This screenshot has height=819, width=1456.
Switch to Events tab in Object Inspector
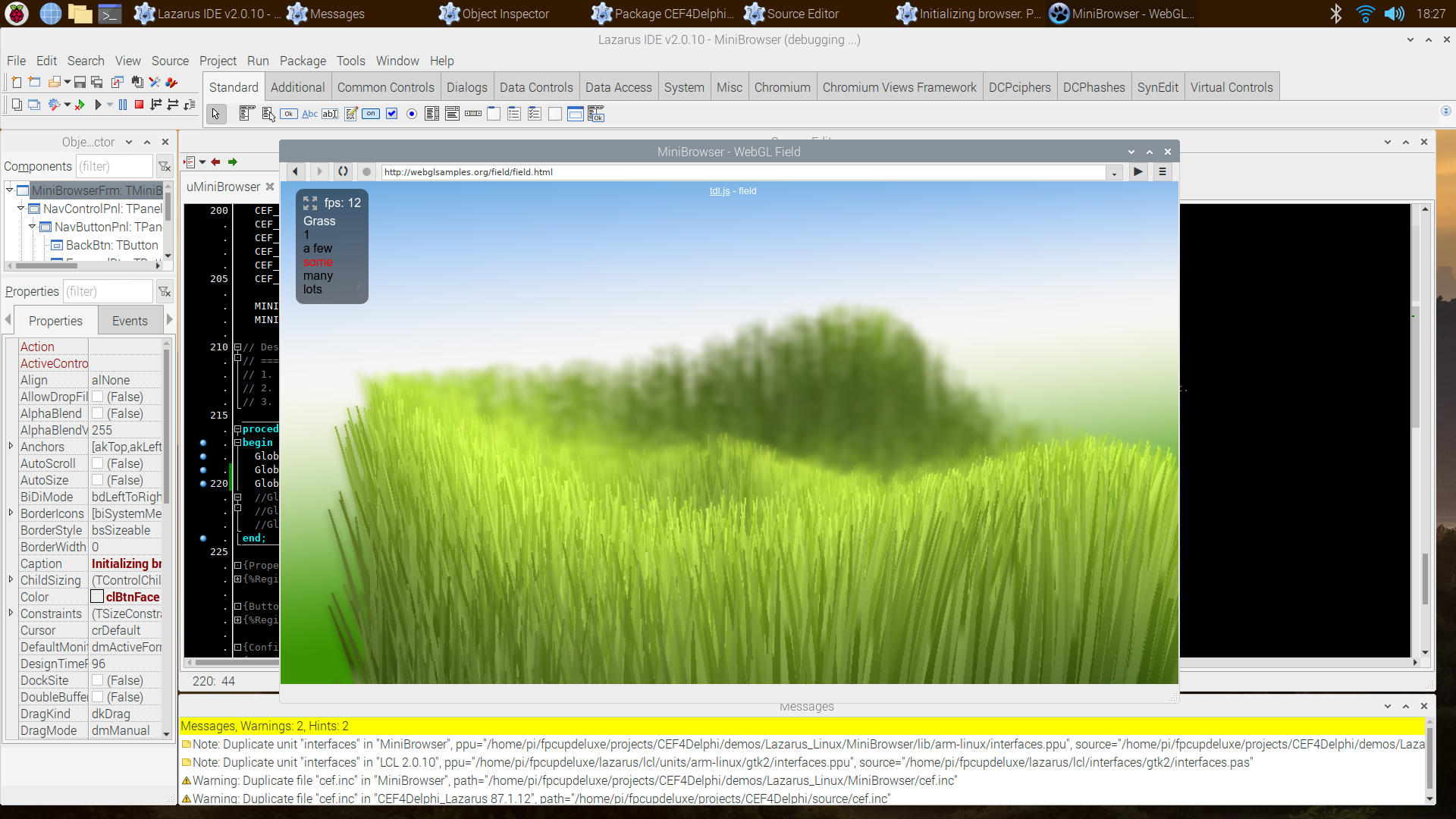pos(130,321)
